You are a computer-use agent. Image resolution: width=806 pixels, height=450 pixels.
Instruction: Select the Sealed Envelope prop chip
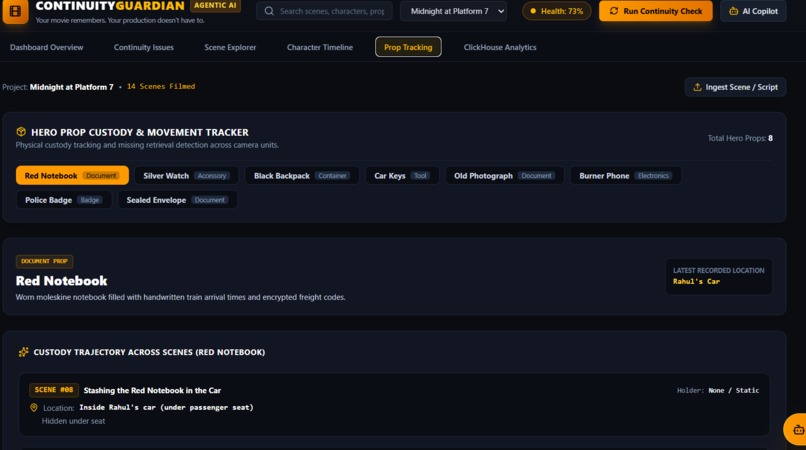point(177,200)
